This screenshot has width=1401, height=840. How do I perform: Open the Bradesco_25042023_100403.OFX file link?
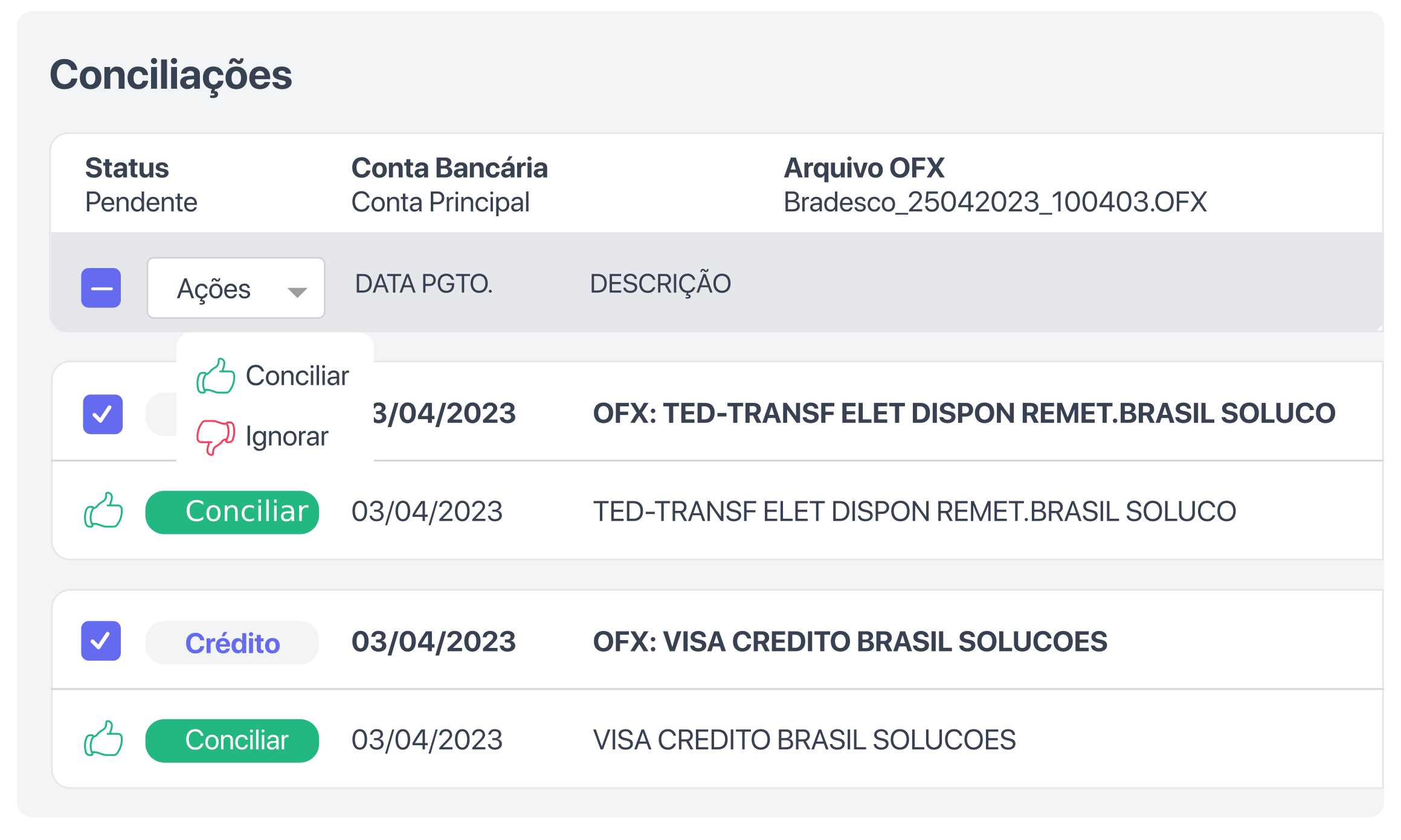click(993, 203)
